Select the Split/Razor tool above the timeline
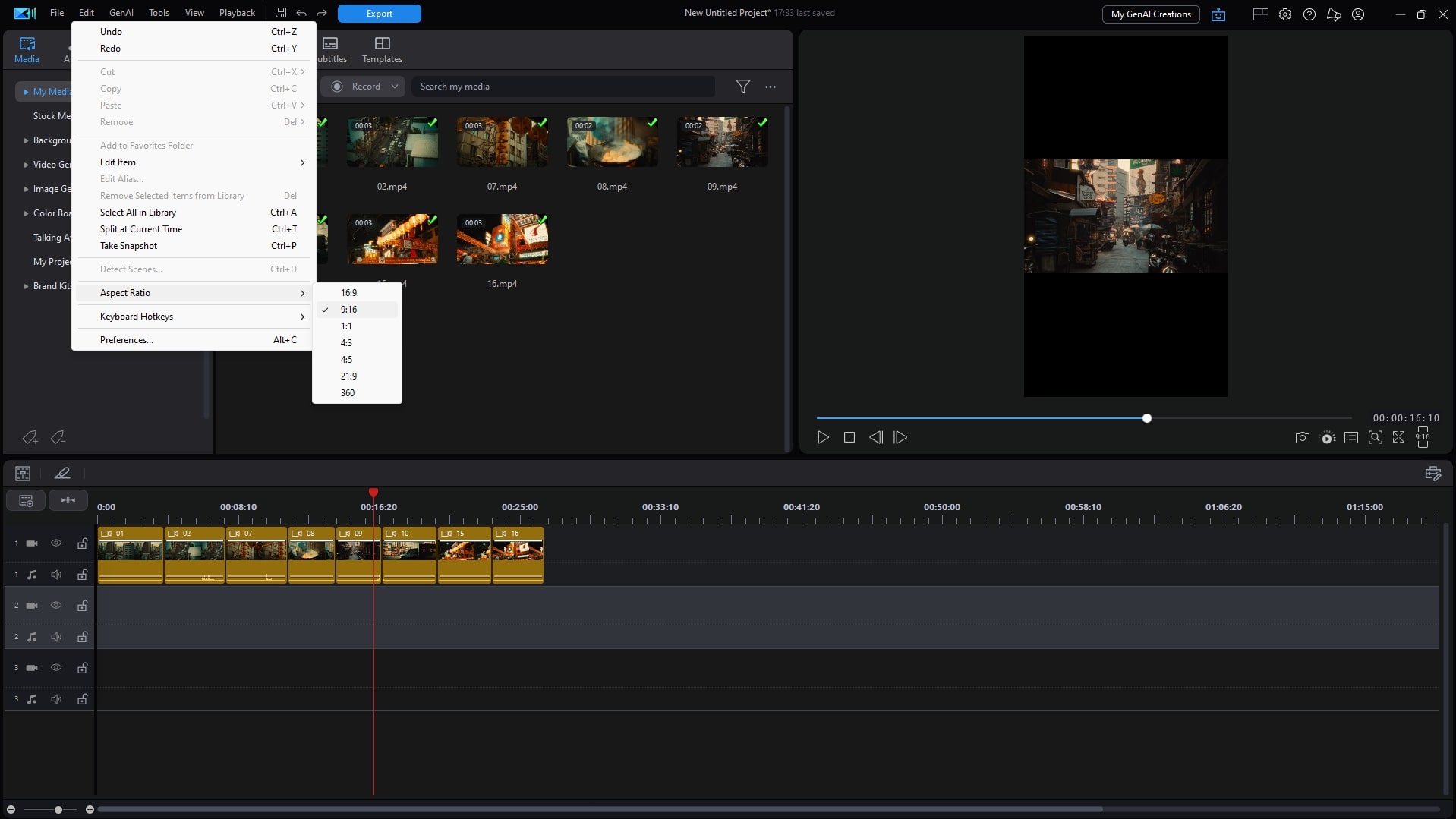This screenshot has width=1456, height=819. 62,473
